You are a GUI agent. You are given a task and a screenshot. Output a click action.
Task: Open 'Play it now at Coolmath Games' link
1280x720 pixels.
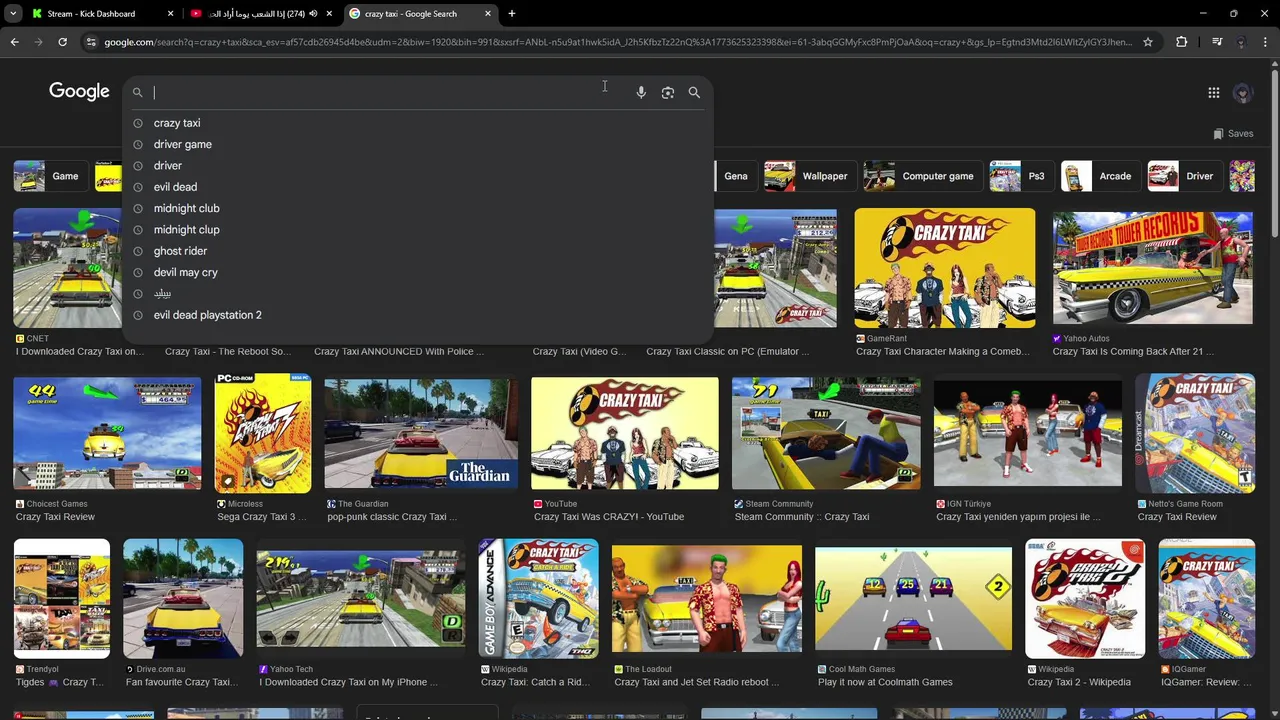click(885, 682)
